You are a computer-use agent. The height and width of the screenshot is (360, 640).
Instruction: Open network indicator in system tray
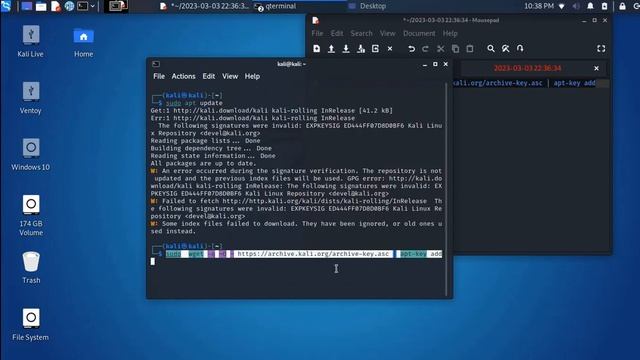pyautogui.click(x=562, y=6)
